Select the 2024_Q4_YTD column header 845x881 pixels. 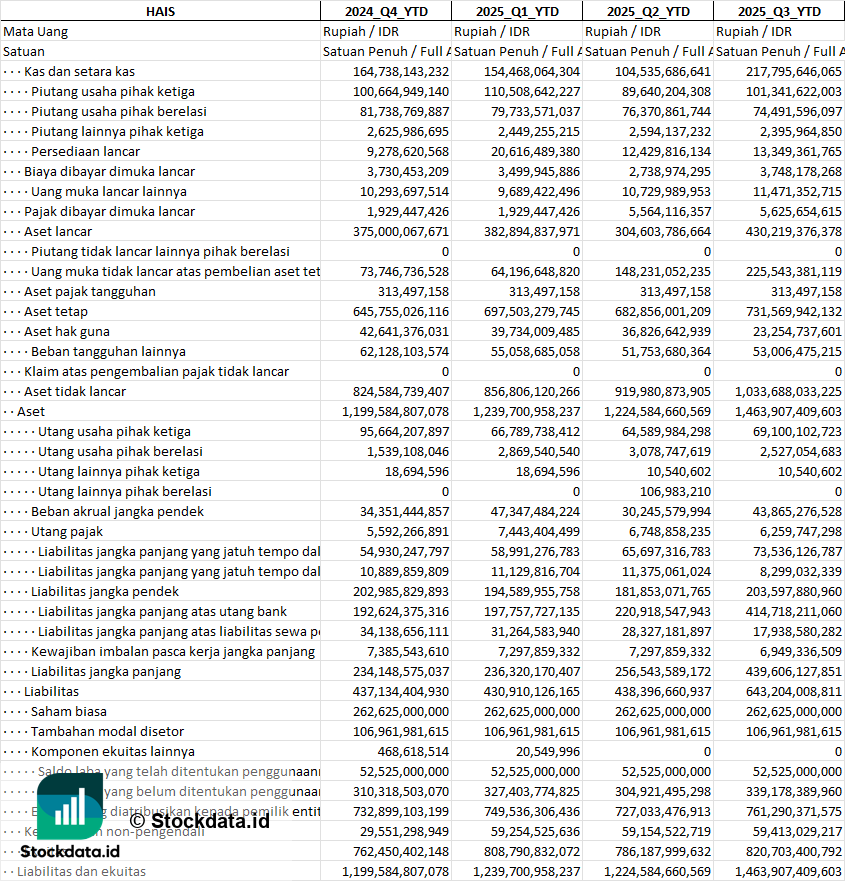coord(386,11)
